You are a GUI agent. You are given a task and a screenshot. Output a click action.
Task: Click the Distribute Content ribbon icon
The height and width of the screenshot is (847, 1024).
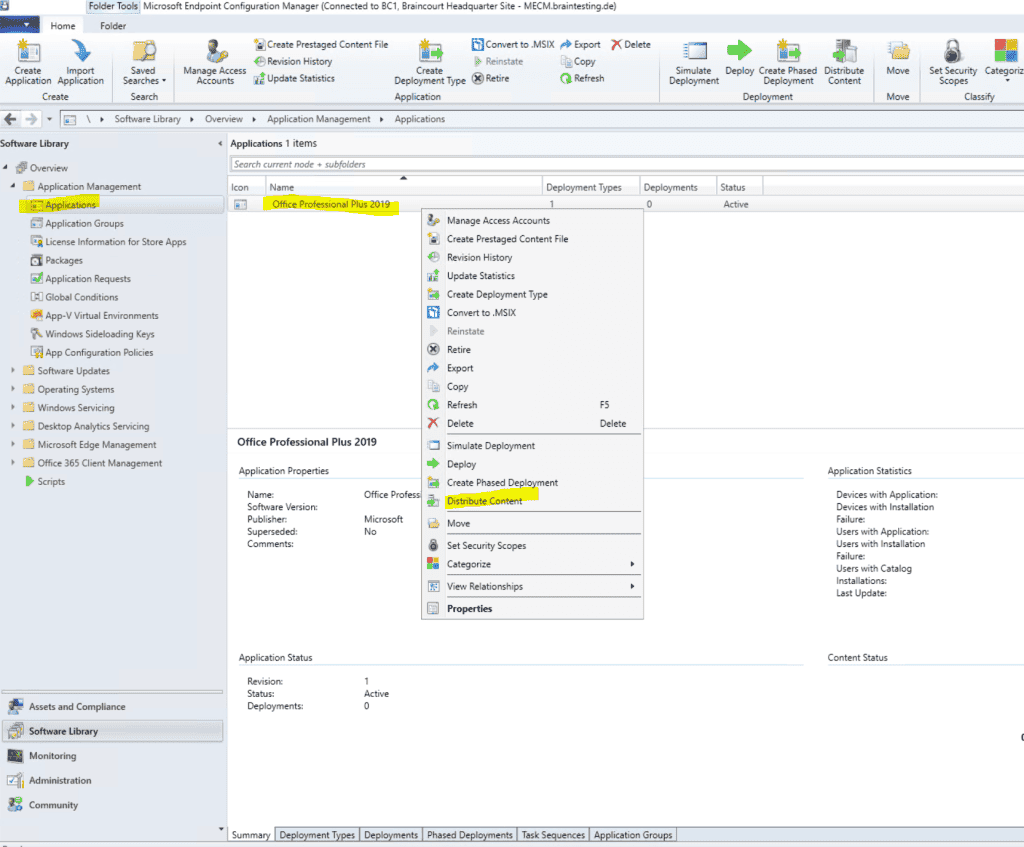point(845,60)
